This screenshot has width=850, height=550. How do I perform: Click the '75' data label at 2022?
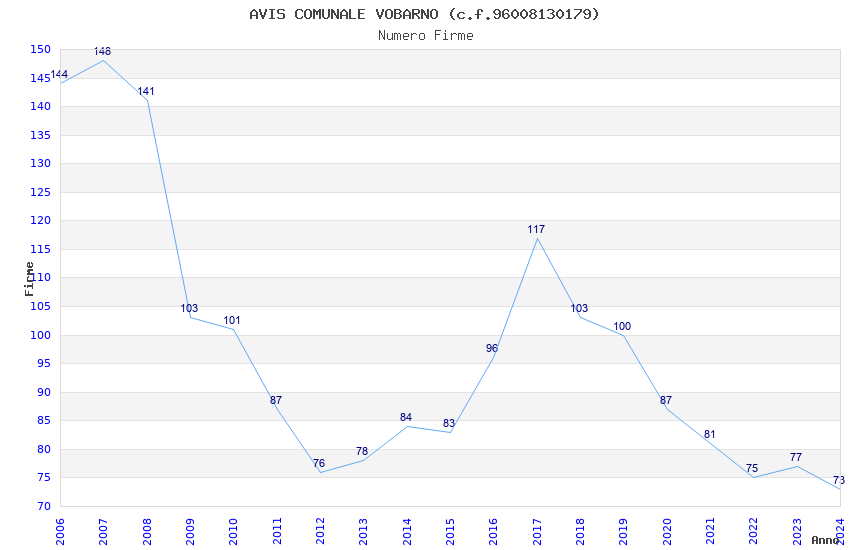point(752,468)
